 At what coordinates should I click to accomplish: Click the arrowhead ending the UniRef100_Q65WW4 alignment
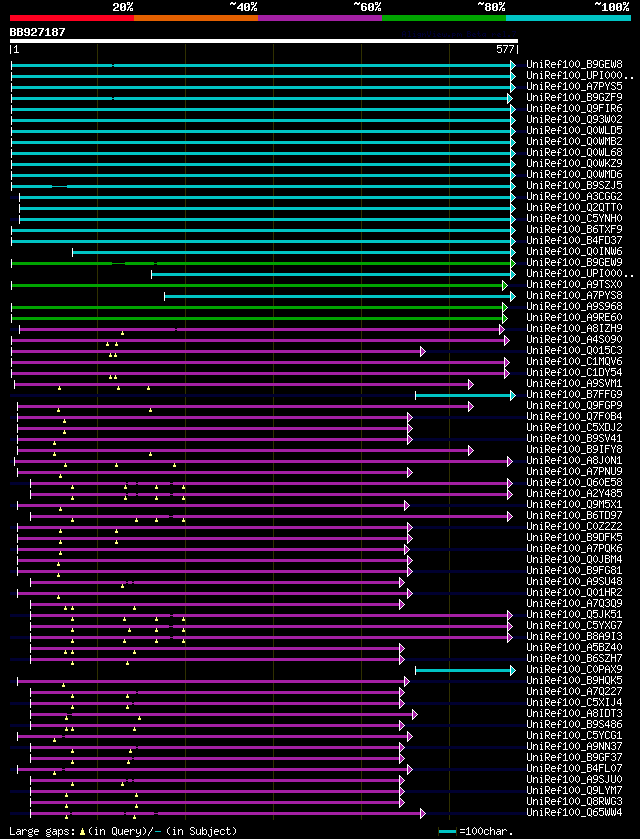(x=423, y=813)
